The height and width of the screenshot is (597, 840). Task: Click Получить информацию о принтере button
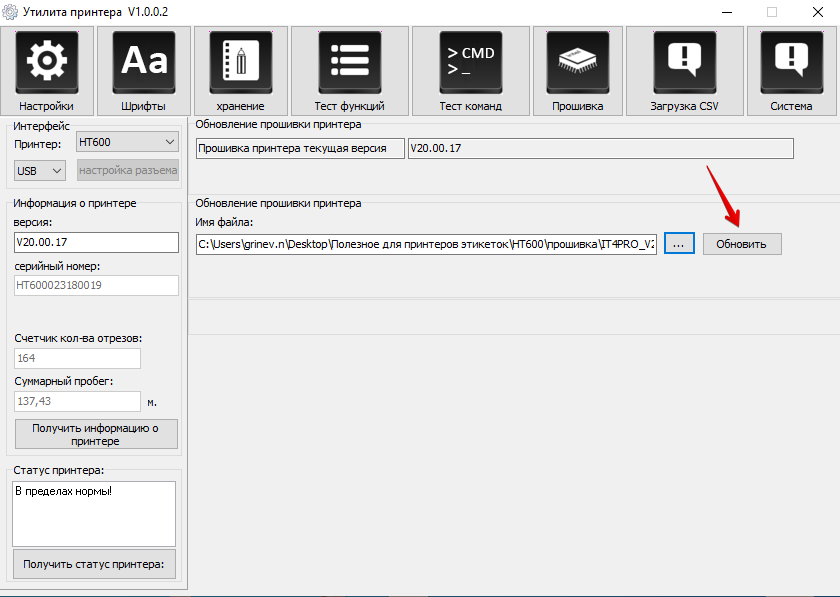96,434
